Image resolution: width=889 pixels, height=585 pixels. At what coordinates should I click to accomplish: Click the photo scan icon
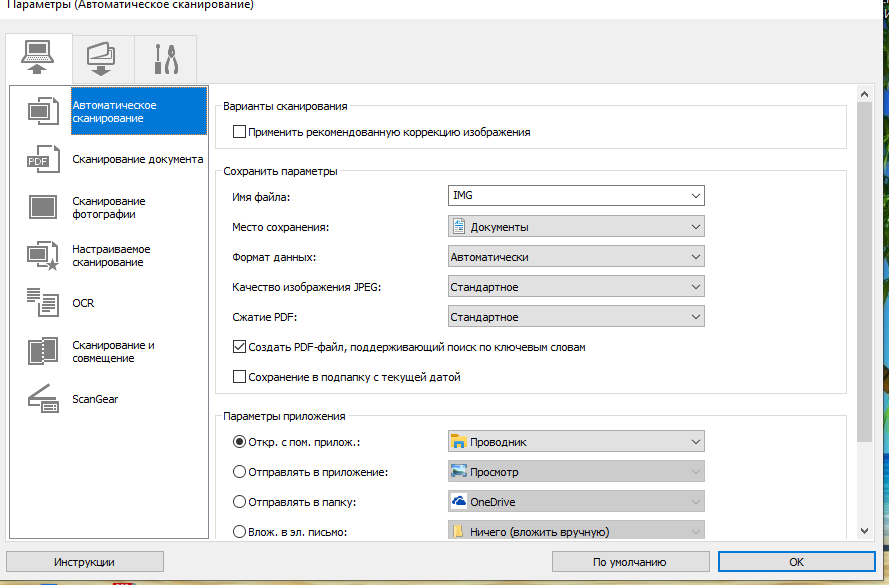point(43,207)
